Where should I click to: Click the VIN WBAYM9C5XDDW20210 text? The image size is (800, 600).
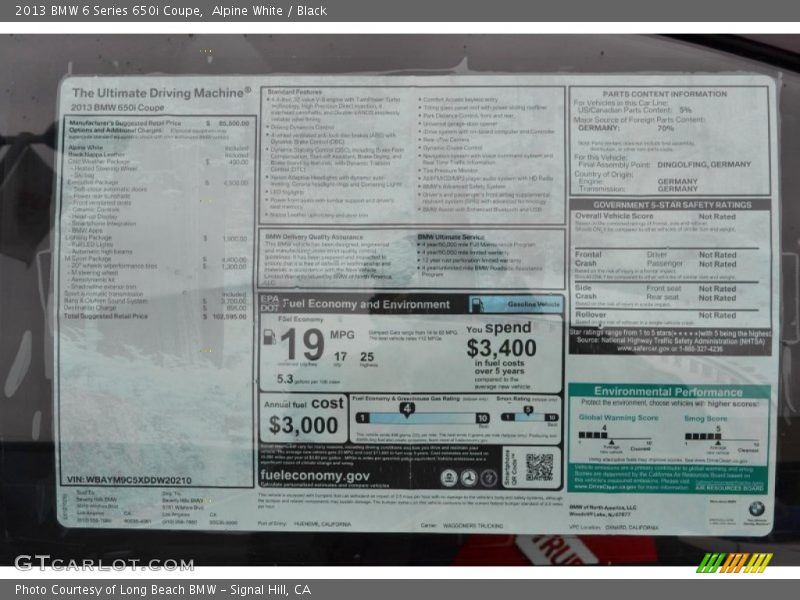pos(129,480)
